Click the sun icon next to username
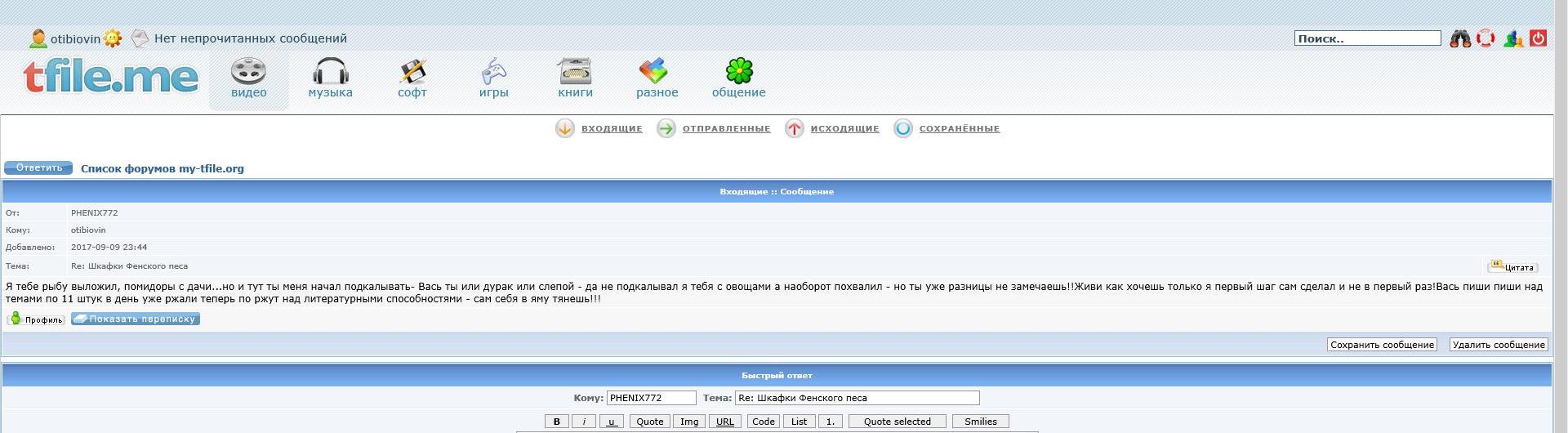The height and width of the screenshot is (433, 1568). pyautogui.click(x=113, y=38)
